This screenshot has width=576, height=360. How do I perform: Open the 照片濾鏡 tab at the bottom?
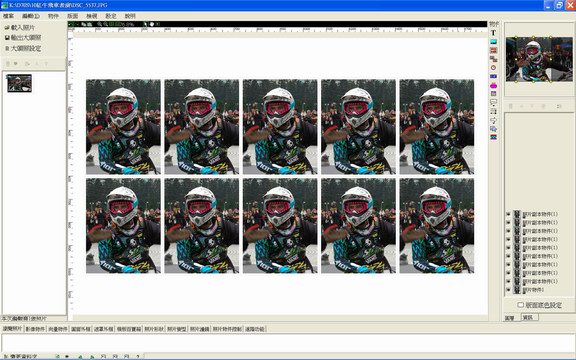point(199,329)
